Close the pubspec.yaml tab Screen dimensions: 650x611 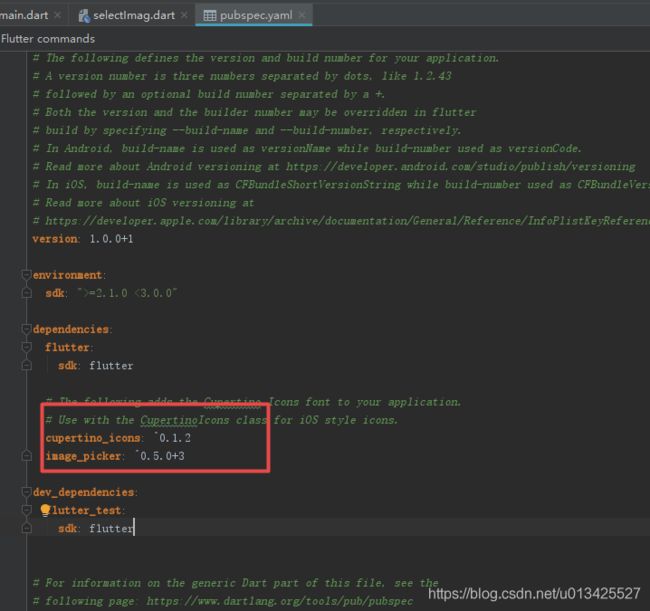(302, 15)
